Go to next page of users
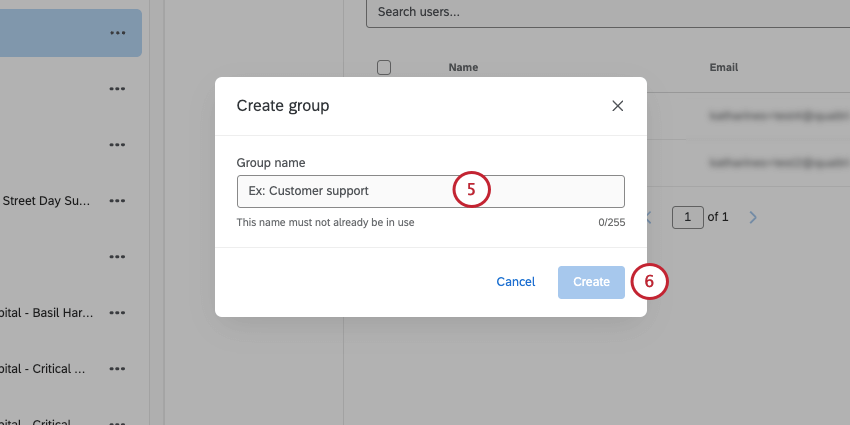Screen dimensions: 850x425 754,217
